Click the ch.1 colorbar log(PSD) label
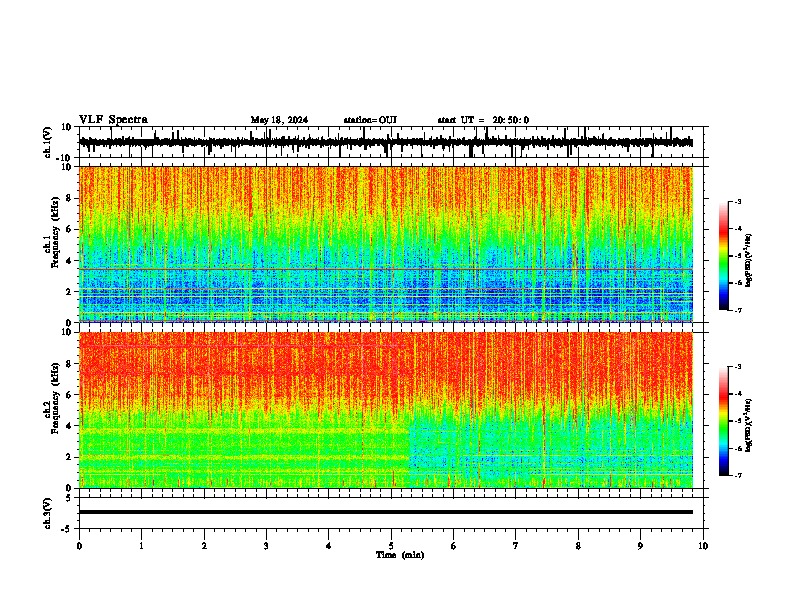792x612 pixels. pyautogui.click(x=748, y=260)
